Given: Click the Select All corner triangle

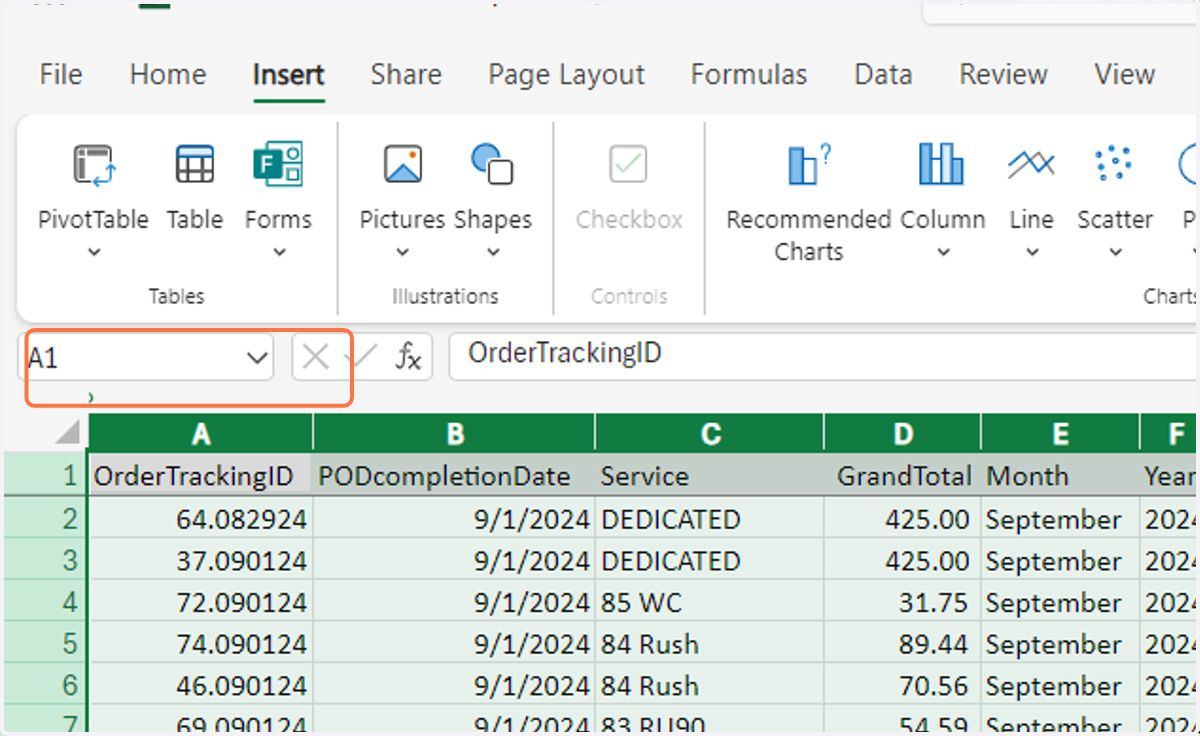Looking at the screenshot, I should coord(68,432).
